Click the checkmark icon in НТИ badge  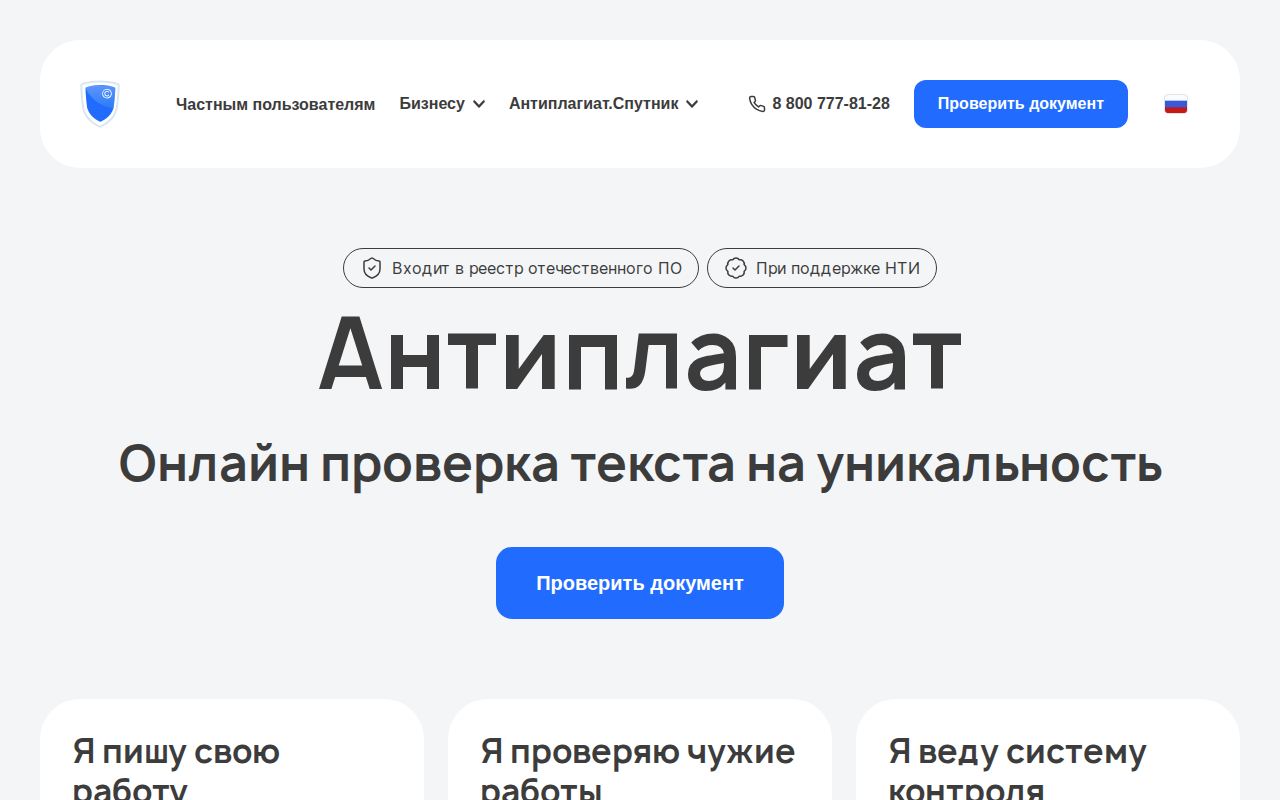(x=736, y=268)
